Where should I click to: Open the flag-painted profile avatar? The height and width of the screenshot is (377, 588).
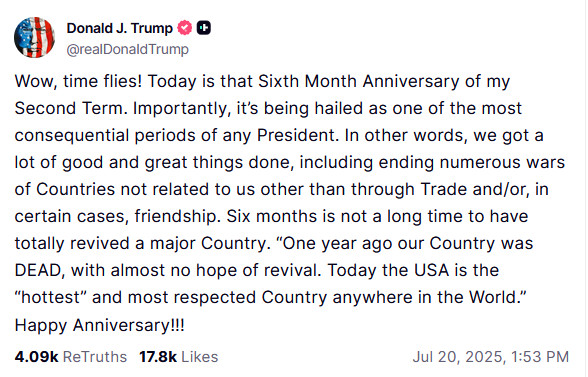pyautogui.click(x=34, y=37)
